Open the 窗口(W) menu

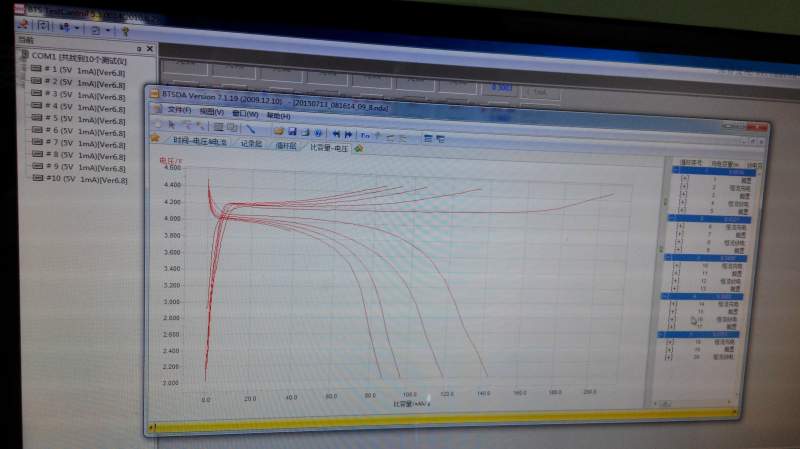[x=244, y=113]
